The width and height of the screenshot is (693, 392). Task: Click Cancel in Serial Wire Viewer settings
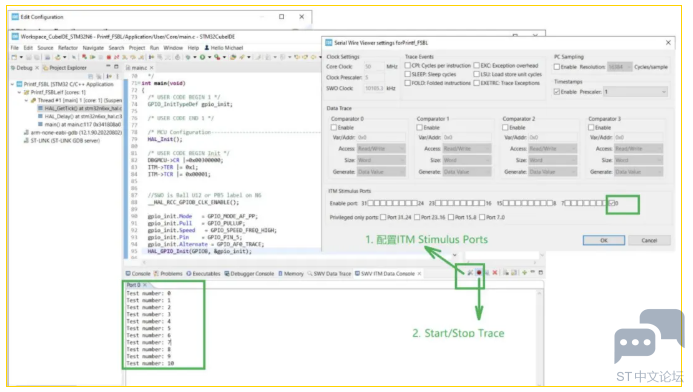click(x=649, y=240)
